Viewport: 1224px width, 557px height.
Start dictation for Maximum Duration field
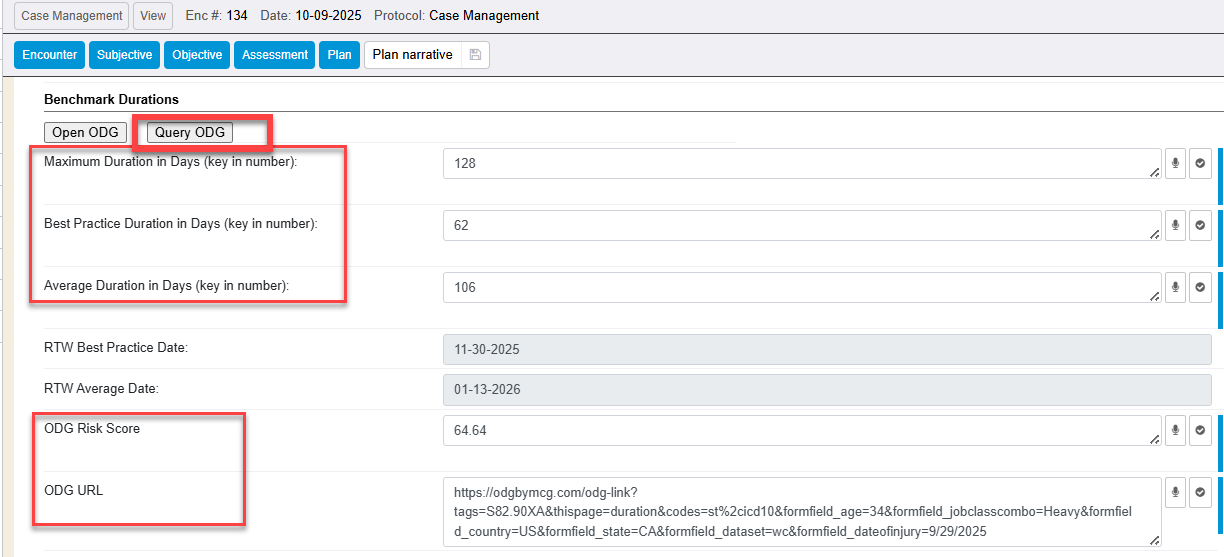point(1175,164)
